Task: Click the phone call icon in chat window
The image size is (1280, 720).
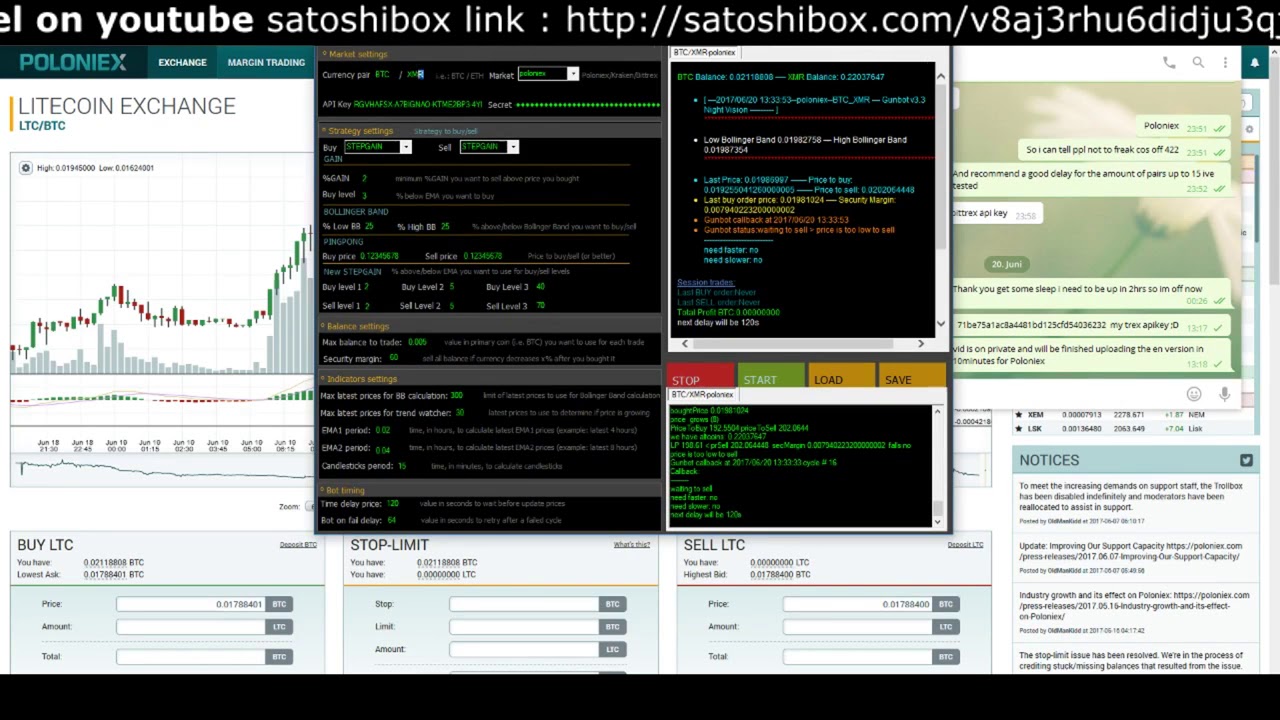Action: 1169,63
